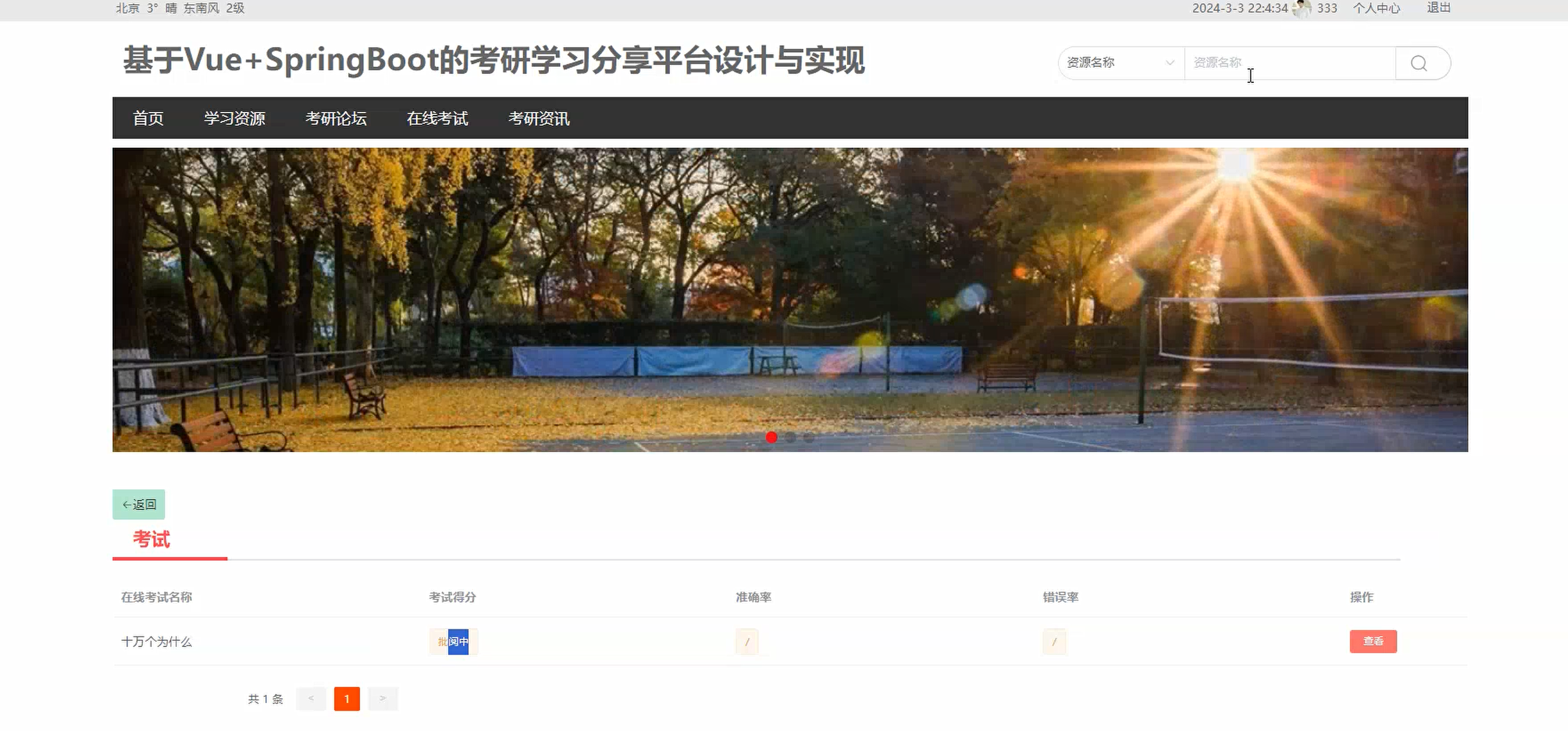Click the 北京 weather info text
This screenshot has width=1568, height=731.
click(x=180, y=8)
